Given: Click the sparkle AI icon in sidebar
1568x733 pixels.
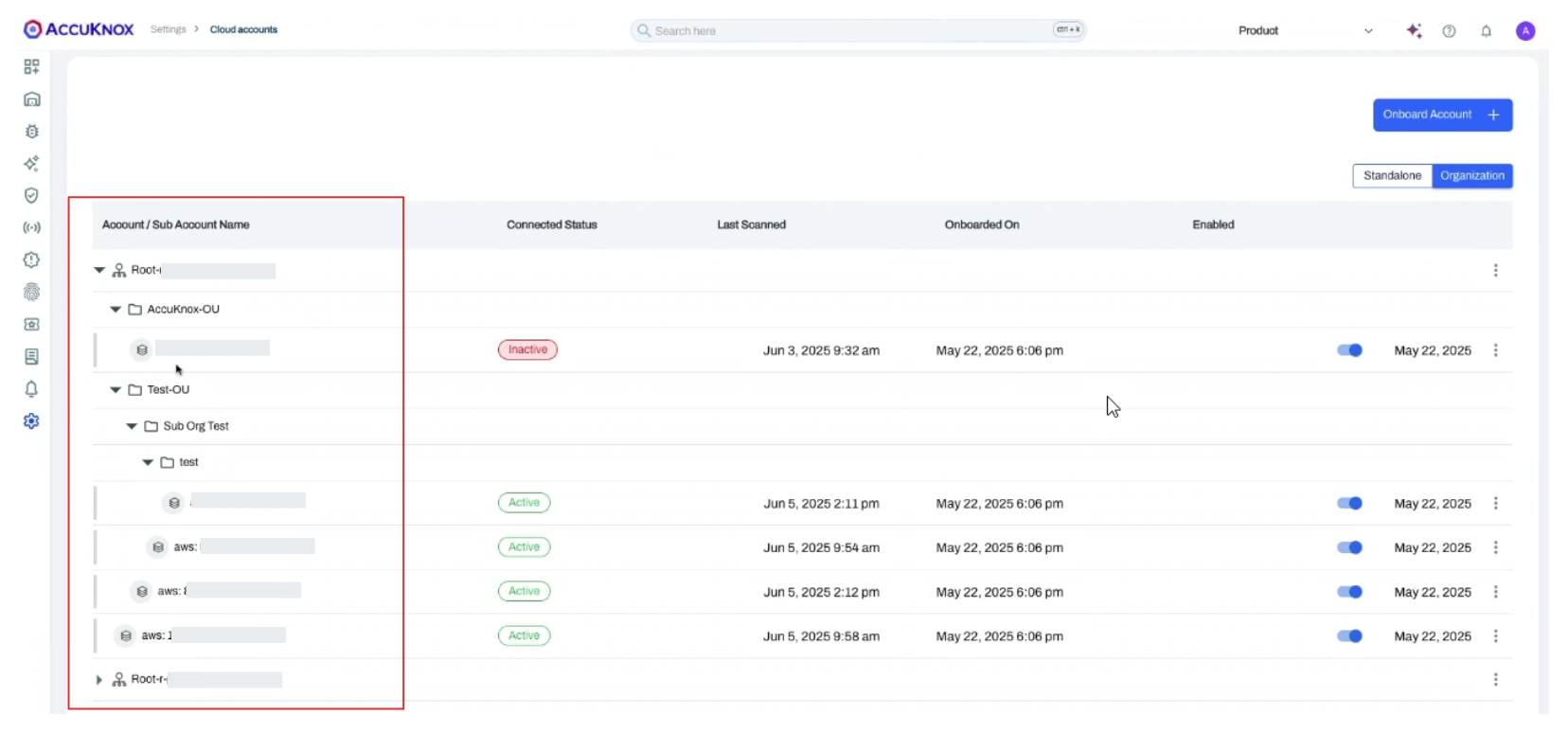Looking at the screenshot, I should (x=31, y=164).
